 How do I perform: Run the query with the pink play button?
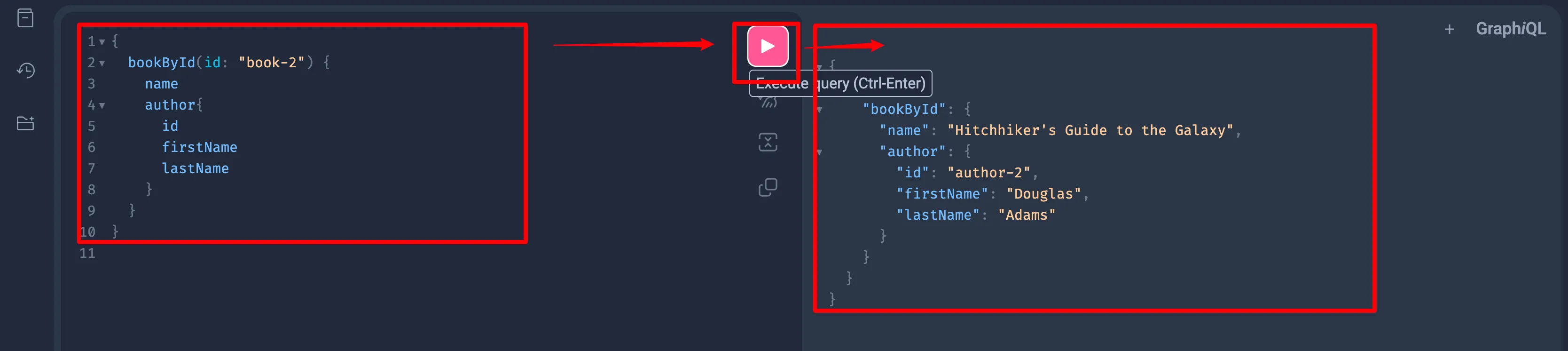pos(768,46)
